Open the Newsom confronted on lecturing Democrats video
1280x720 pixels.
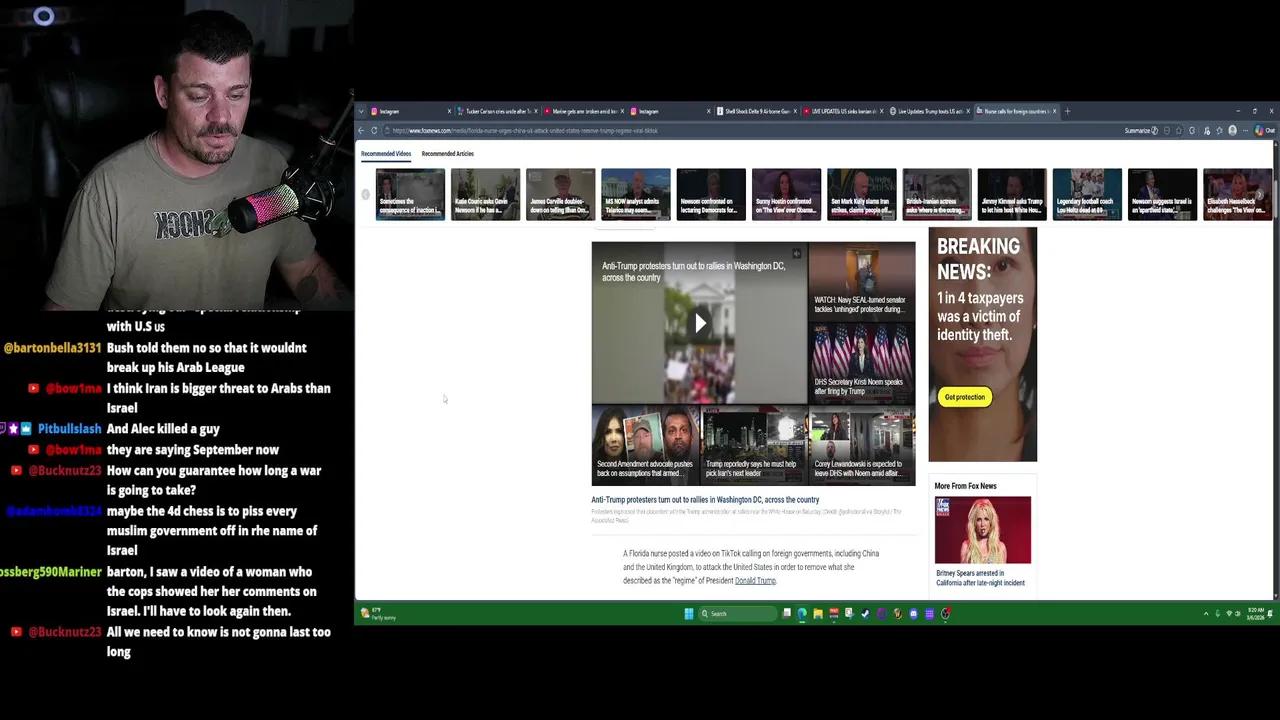coord(711,194)
